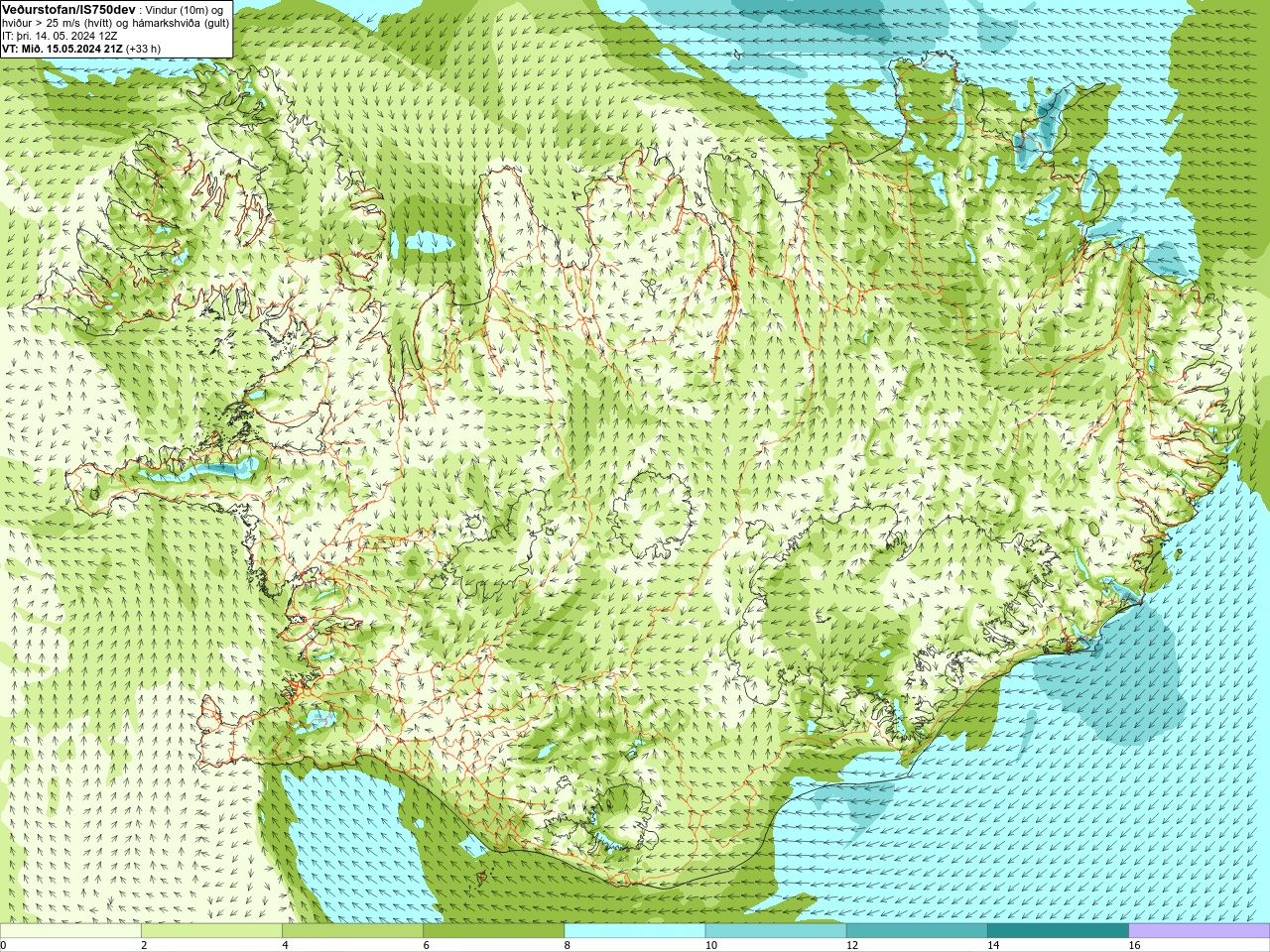Click the legend label '12'
The width and height of the screenshot is (1270, 952).
tap(852, 945)
